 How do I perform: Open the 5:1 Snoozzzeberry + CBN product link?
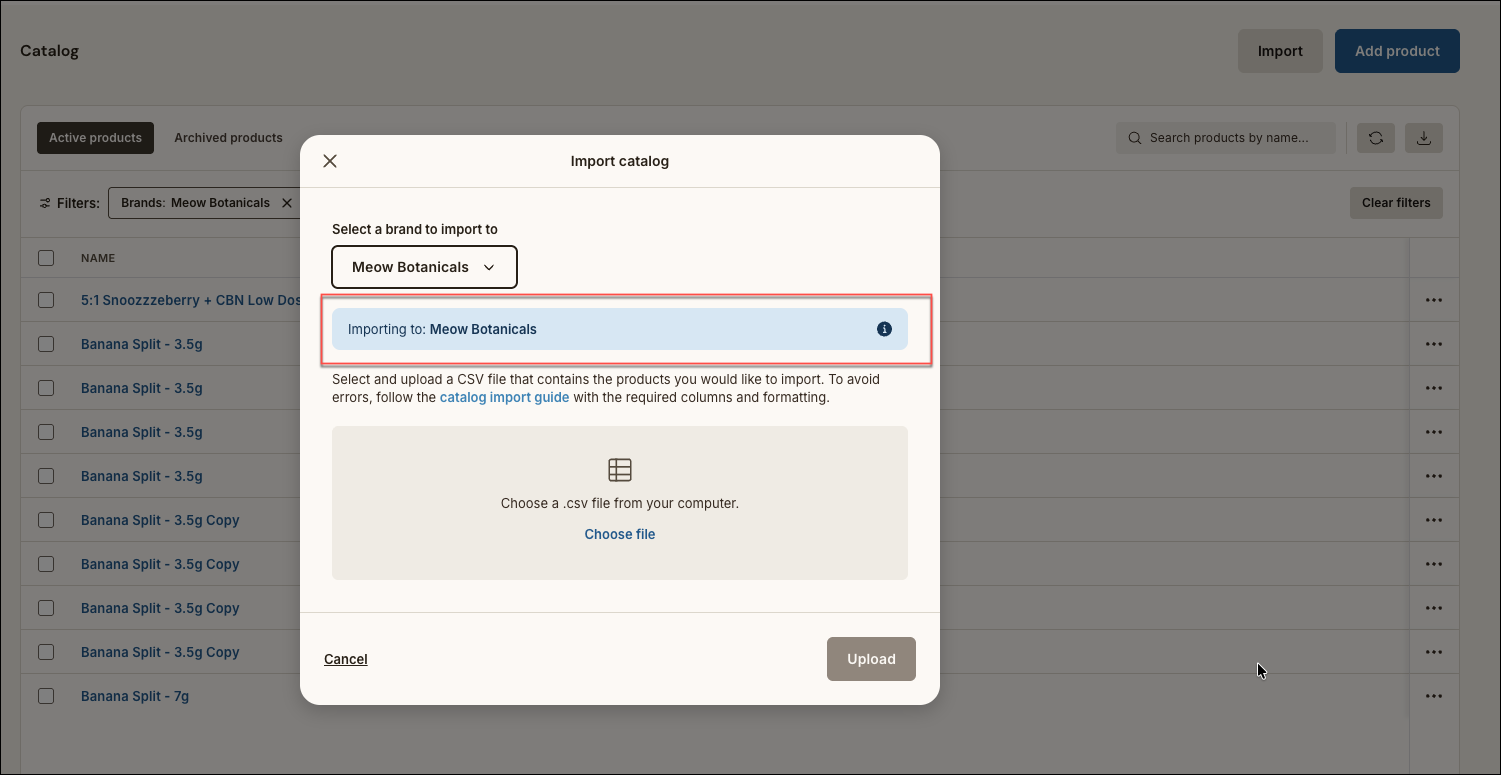pyautogui.click(x=190, y=300)
